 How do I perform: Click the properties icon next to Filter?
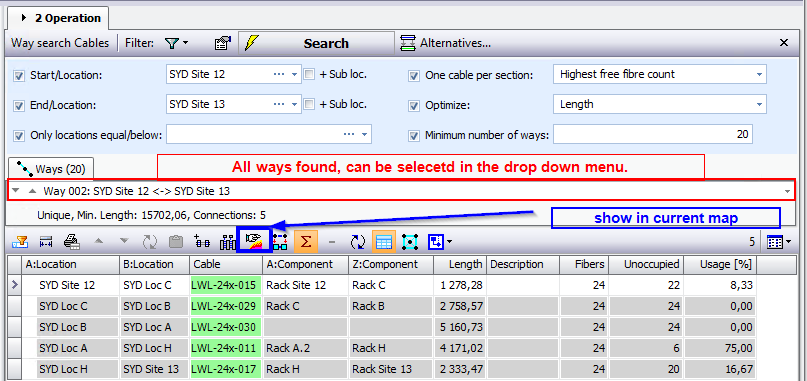pyautogui.click(x=222, y=43)
